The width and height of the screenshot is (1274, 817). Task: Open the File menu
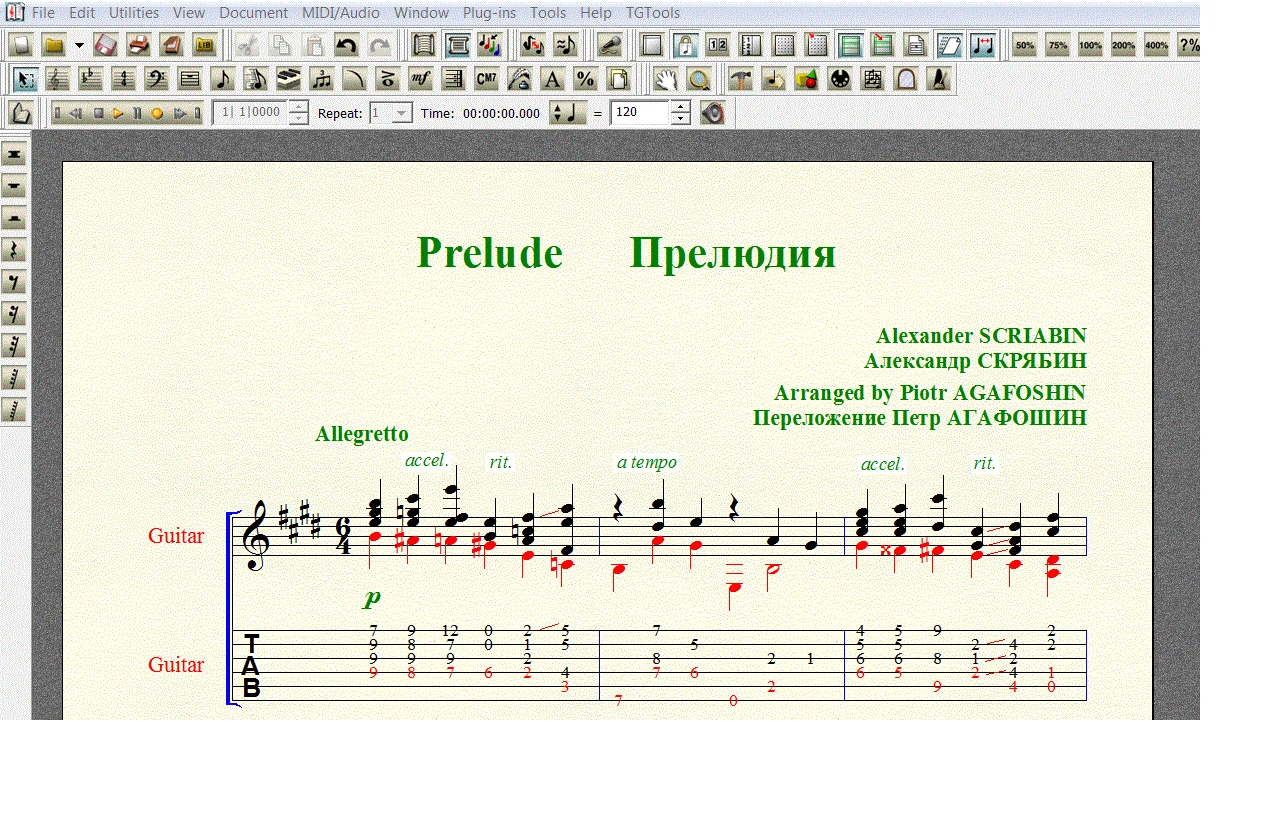click(x=43, y=13)
